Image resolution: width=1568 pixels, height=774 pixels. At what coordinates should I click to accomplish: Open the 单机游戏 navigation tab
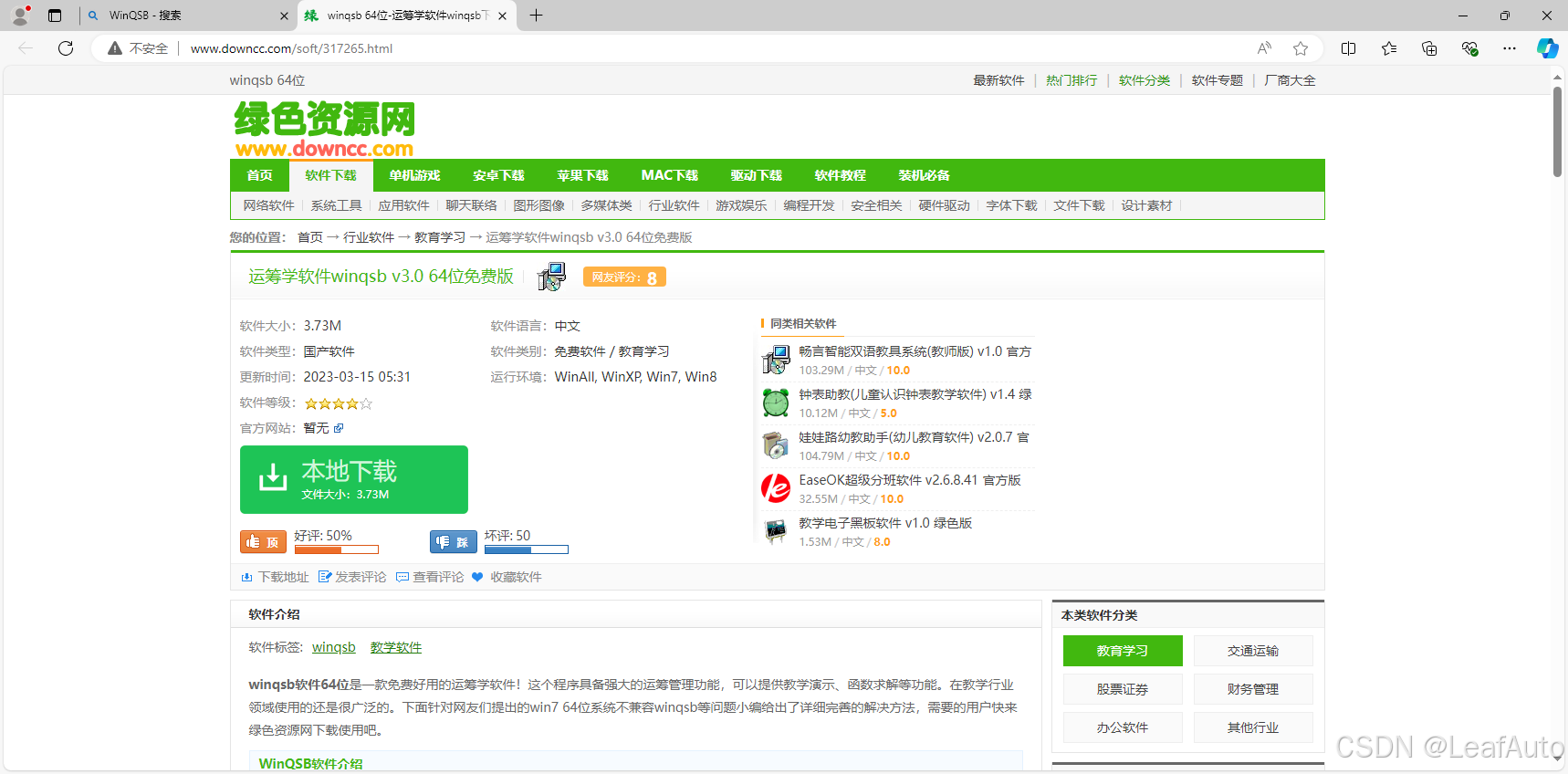415,175
